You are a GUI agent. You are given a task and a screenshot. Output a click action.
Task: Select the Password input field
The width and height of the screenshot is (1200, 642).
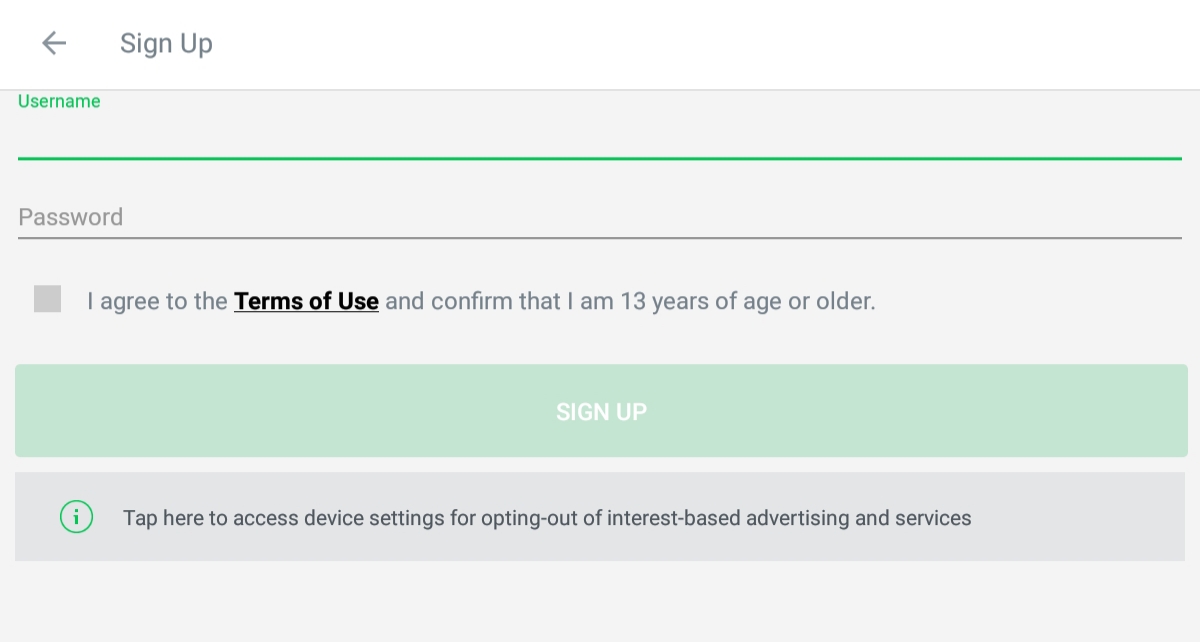(600, 217)
